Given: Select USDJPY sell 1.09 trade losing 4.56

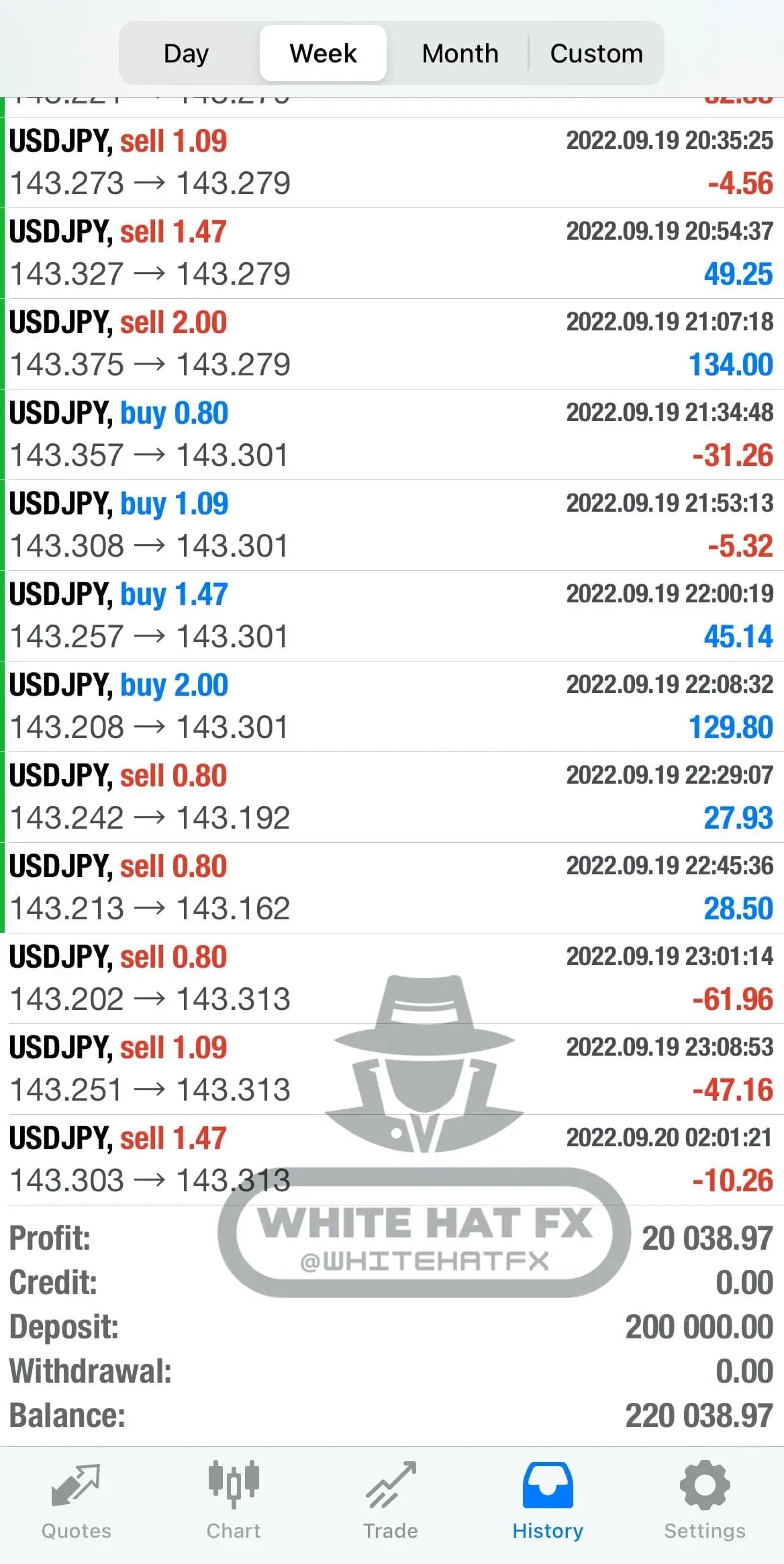Looking at the screenshot, I should point(392,163).
